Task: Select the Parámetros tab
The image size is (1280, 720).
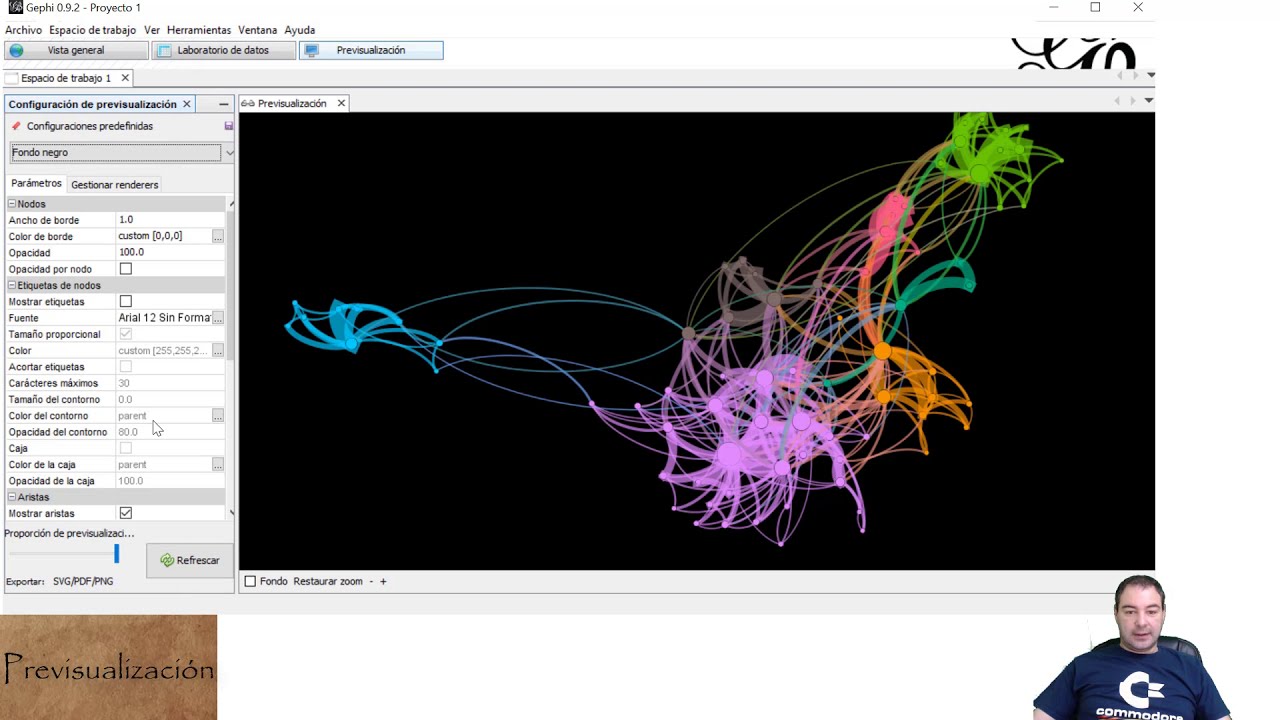Action: click(x=36, y=184)
